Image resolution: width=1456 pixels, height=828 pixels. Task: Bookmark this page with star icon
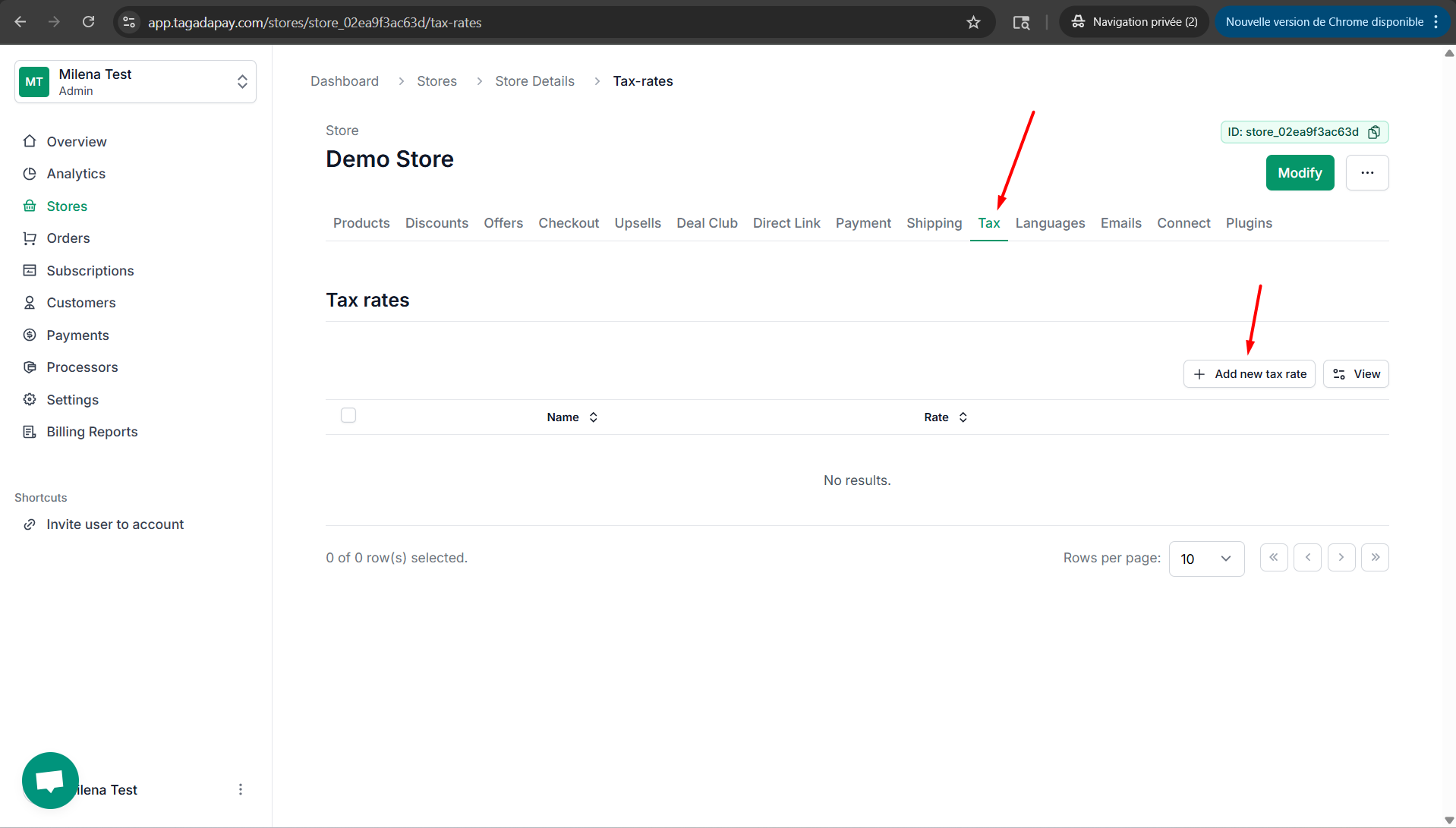click(973, 23)
